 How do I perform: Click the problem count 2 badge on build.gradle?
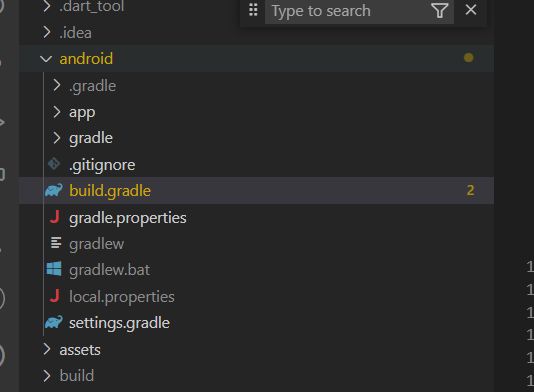pos(470,191)
